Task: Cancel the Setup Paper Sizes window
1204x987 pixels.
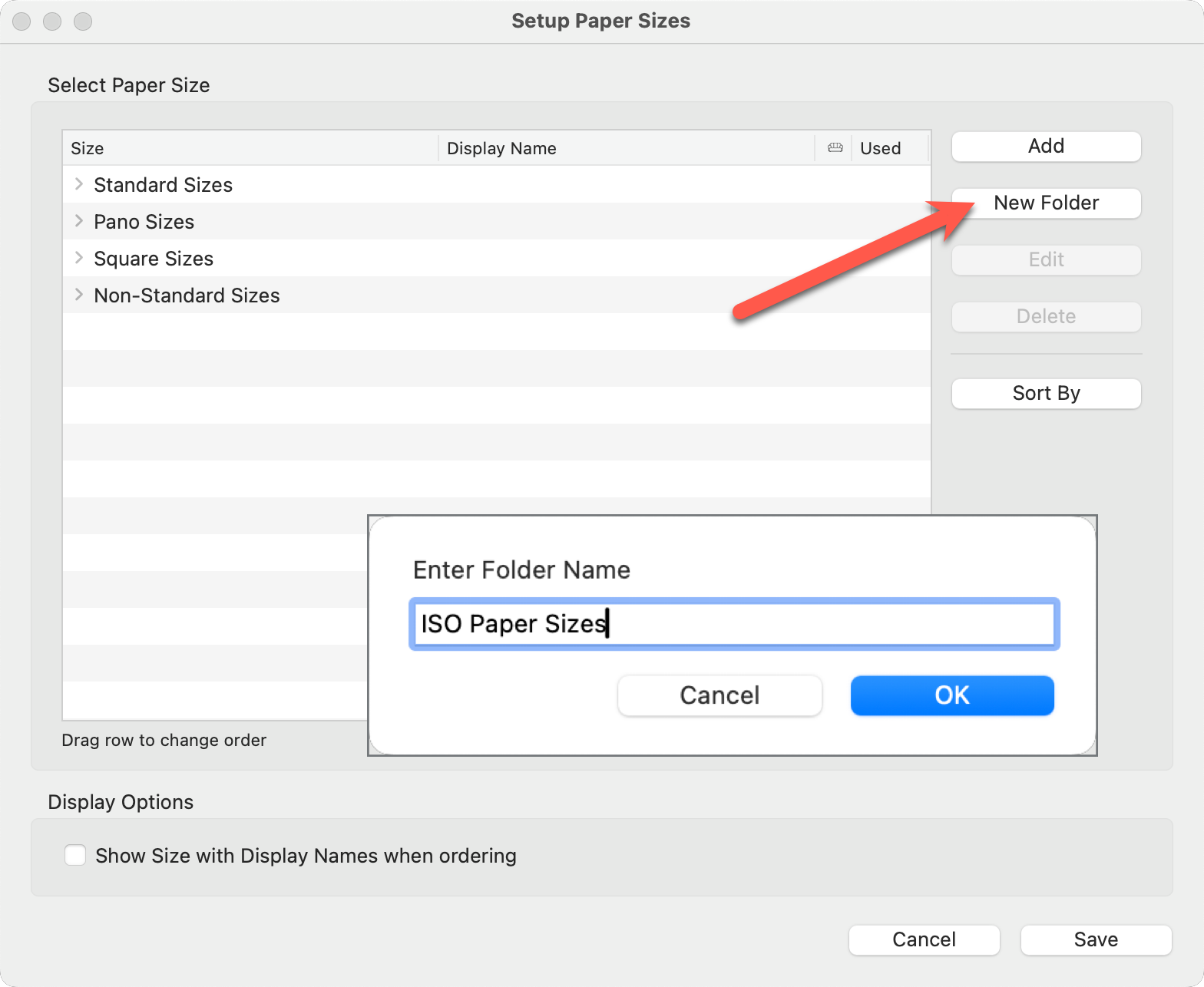Action: point(924,940)
